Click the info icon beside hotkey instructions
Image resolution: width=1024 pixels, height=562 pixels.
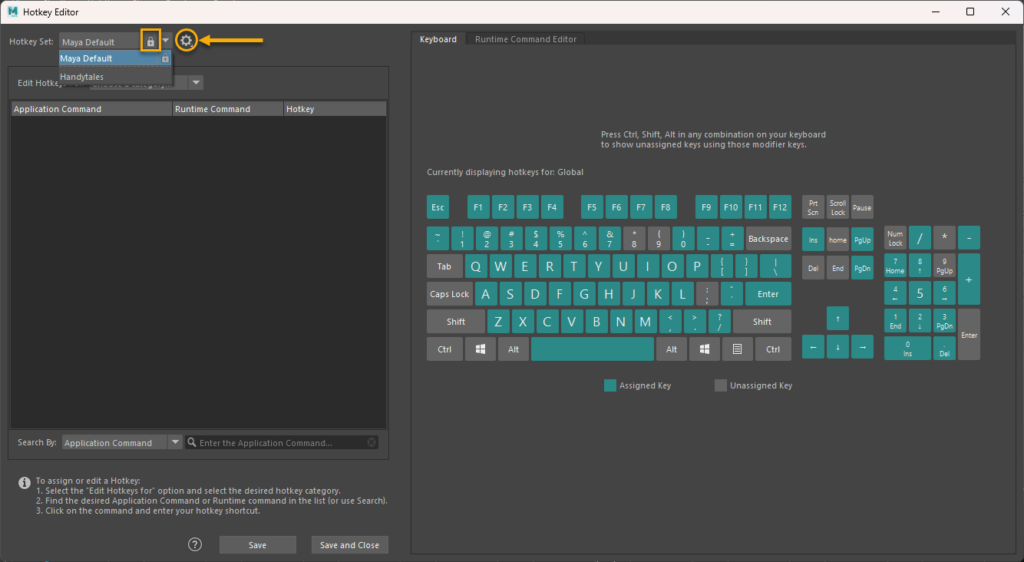pos(24,483)
